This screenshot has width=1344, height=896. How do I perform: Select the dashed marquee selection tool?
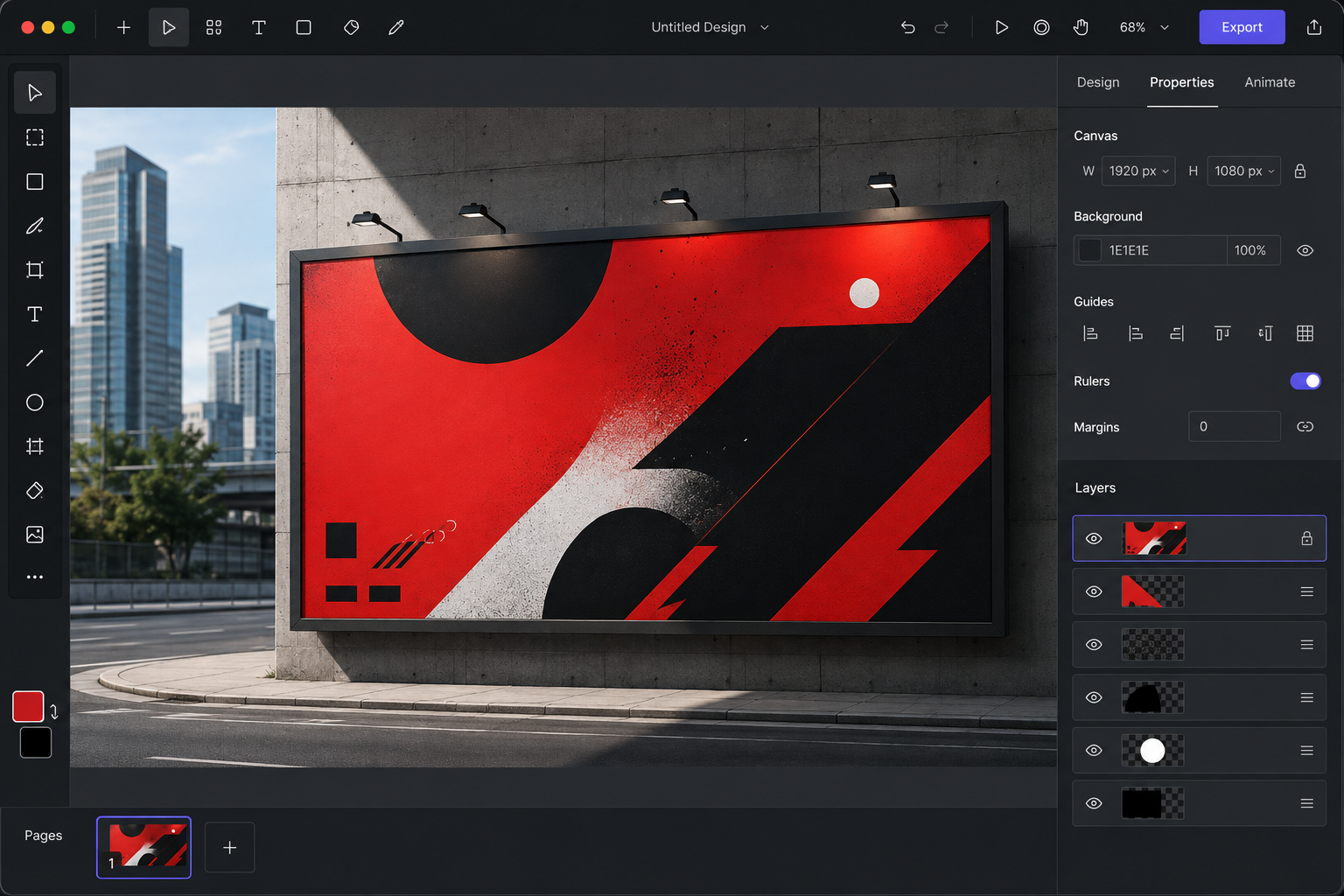pos(35,137)
